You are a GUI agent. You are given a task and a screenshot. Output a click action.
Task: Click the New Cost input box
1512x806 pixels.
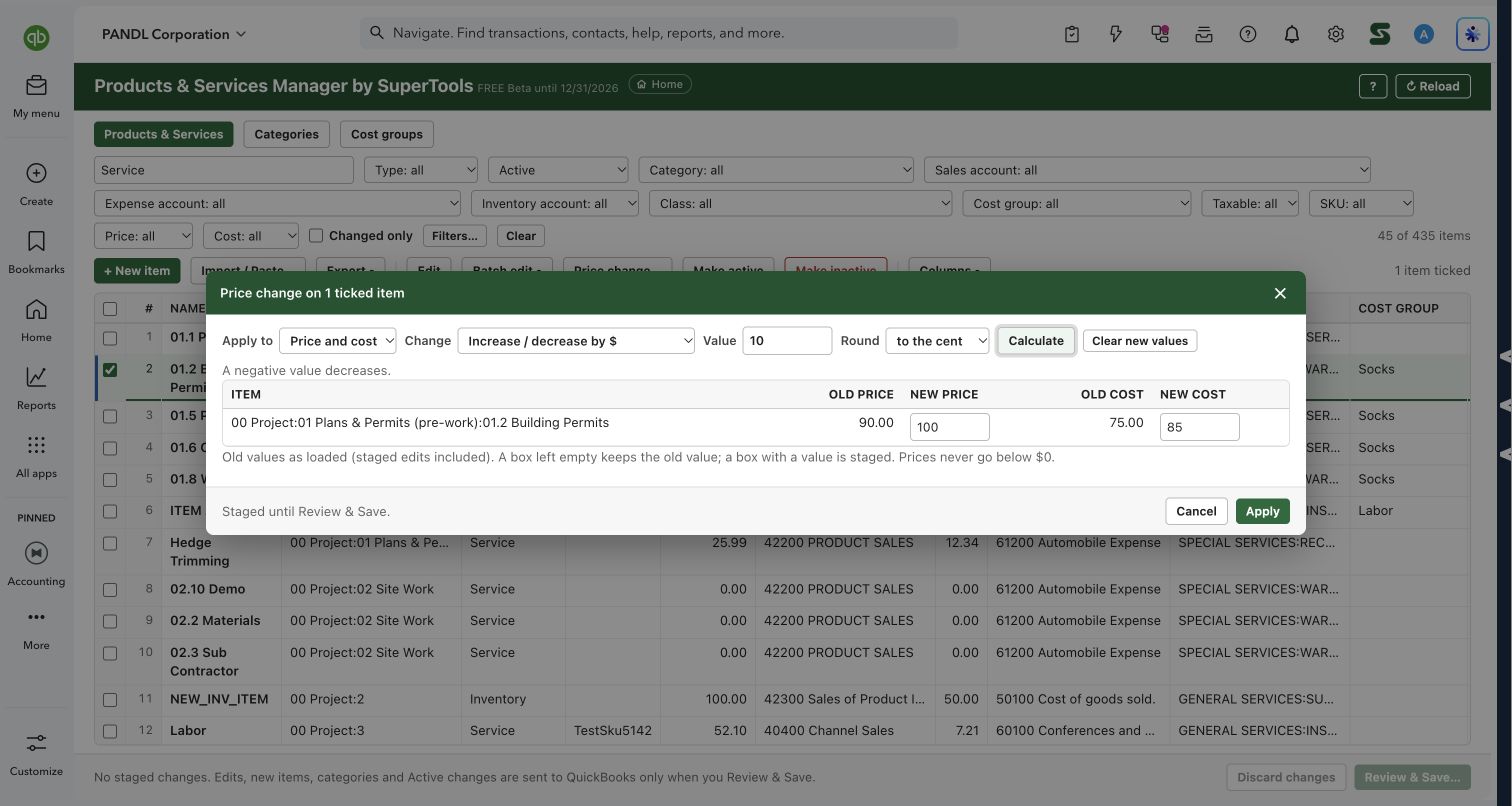1200,427
